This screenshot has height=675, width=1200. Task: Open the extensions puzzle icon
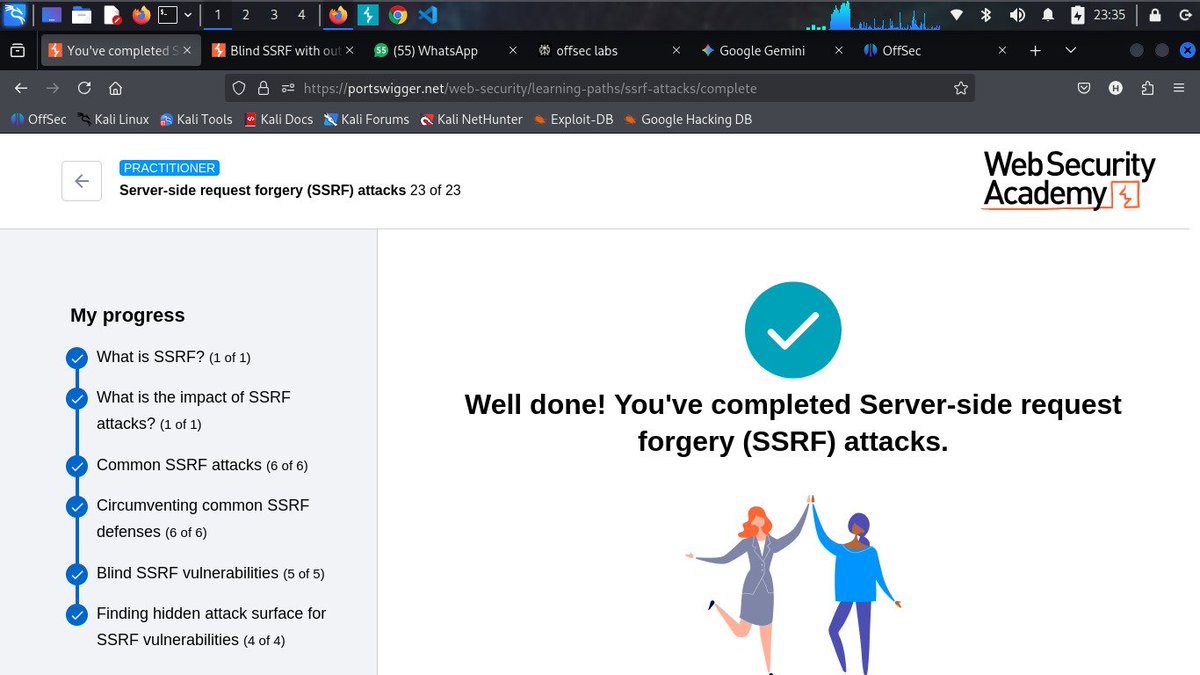[1147, 88]
